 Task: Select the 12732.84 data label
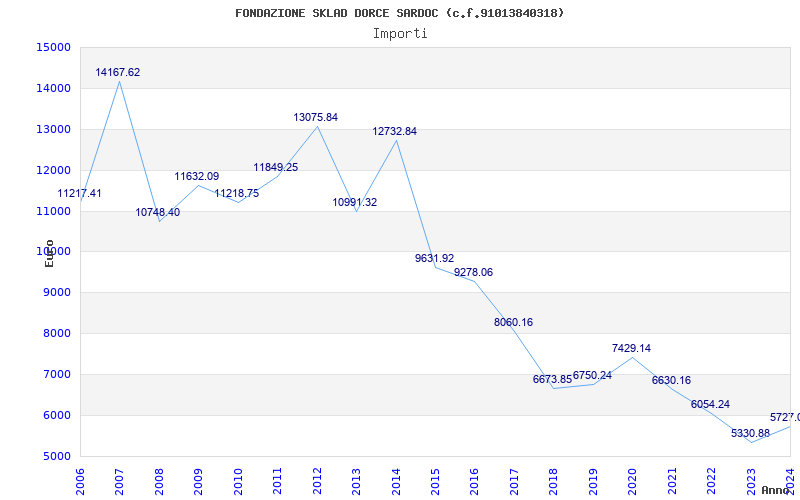395,132
